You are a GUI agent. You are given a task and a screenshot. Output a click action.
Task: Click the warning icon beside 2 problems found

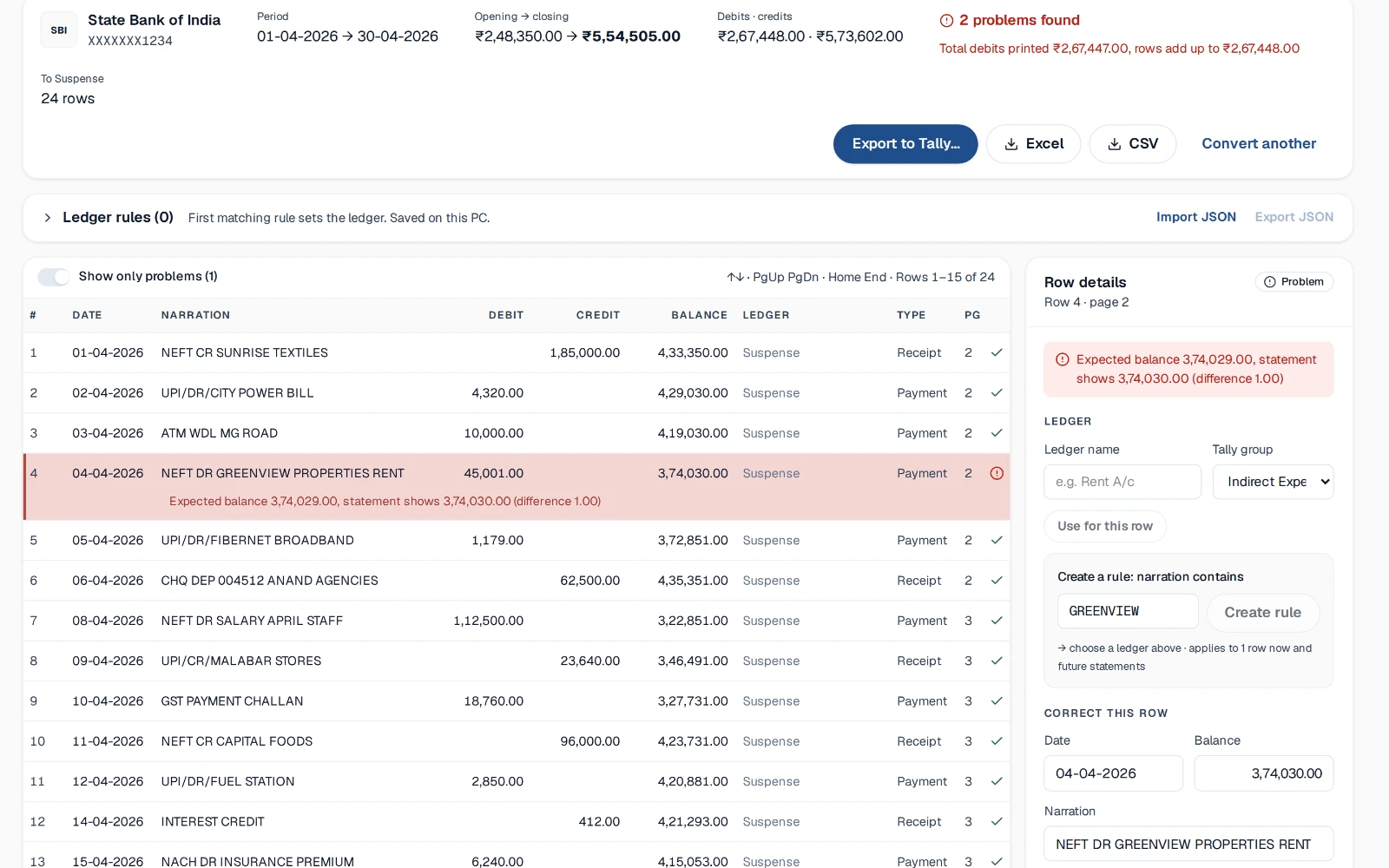(946, 20)
